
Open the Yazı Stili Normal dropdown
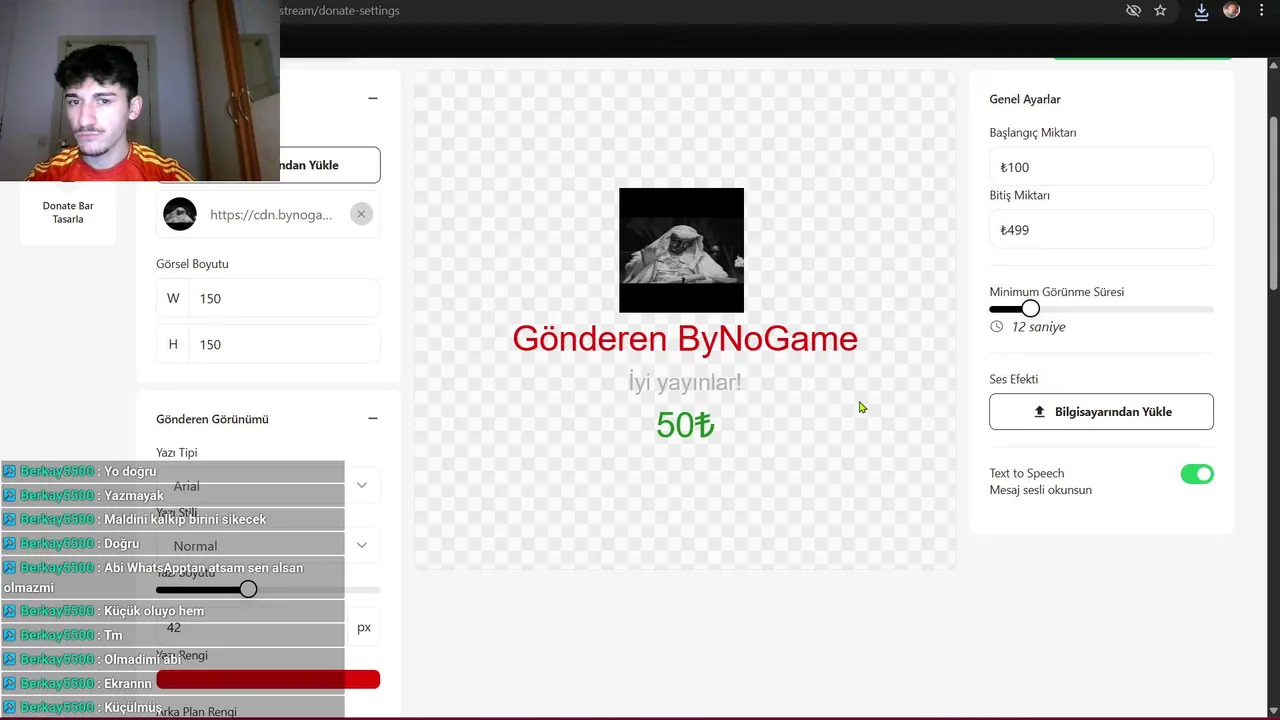268,546
